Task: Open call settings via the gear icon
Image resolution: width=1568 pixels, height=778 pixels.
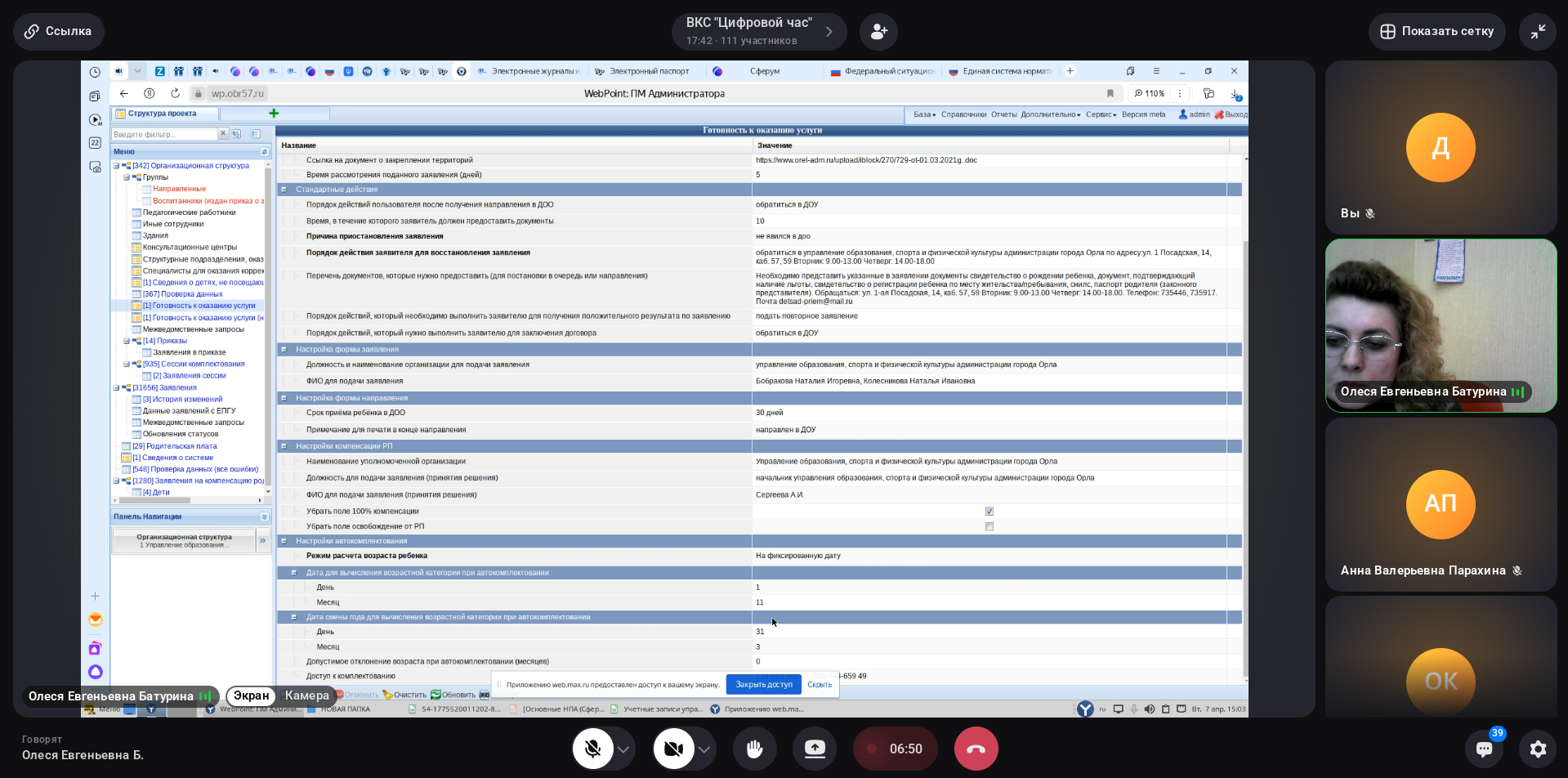Action: tap(1538, 749)
